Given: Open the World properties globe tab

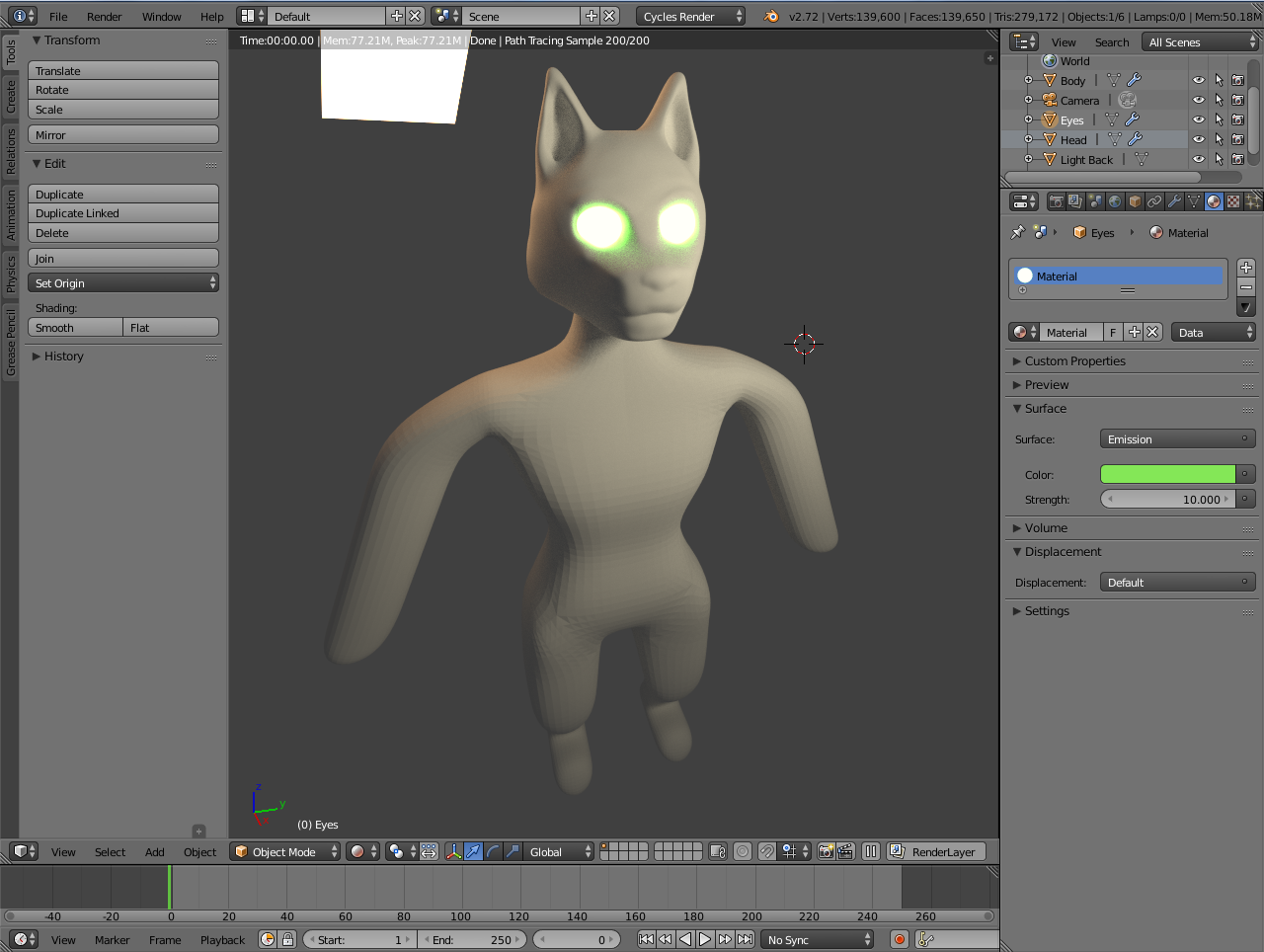Looking at the screenshot, I should click(x=1115, y=201).
